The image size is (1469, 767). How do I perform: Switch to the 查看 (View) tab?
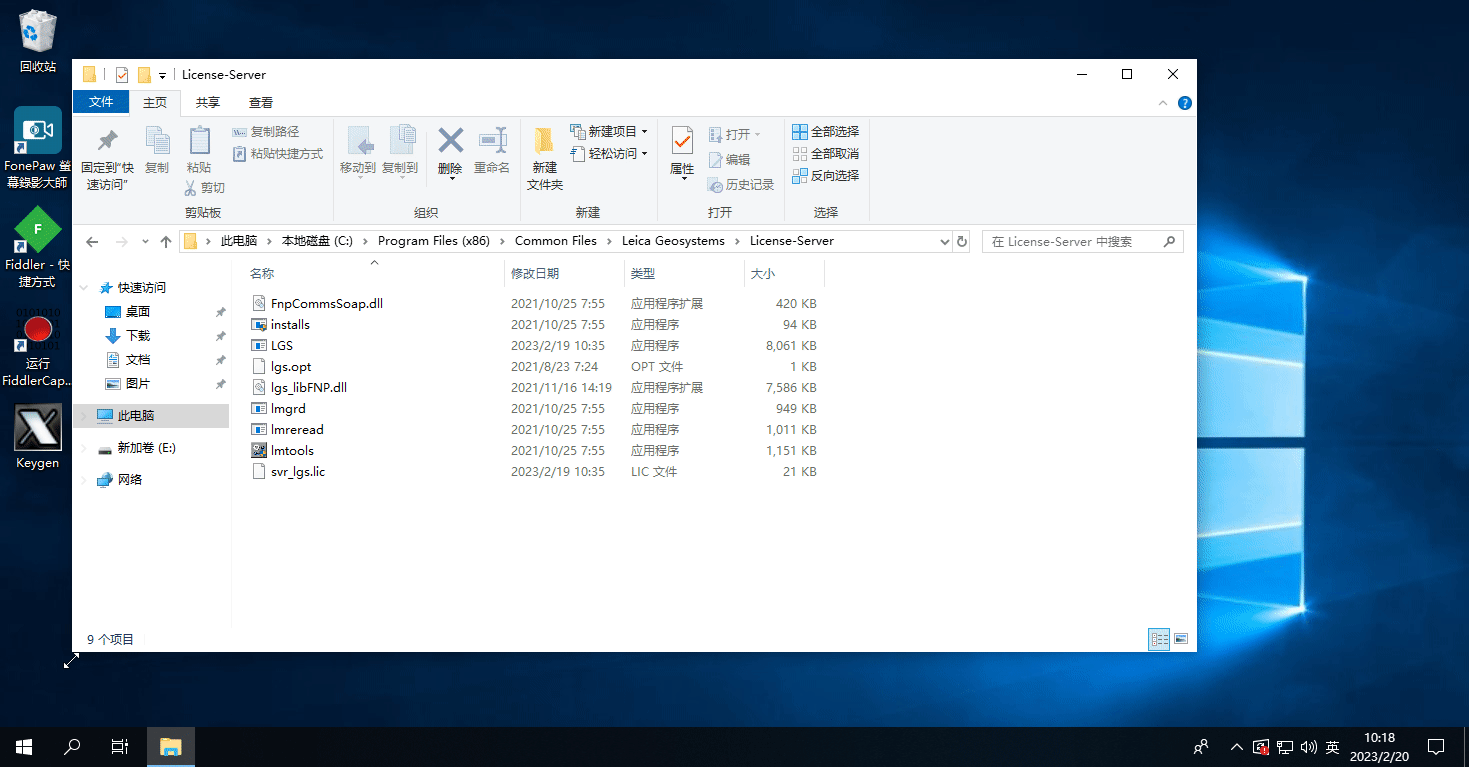pyautogui.click(x=261, y=102)
